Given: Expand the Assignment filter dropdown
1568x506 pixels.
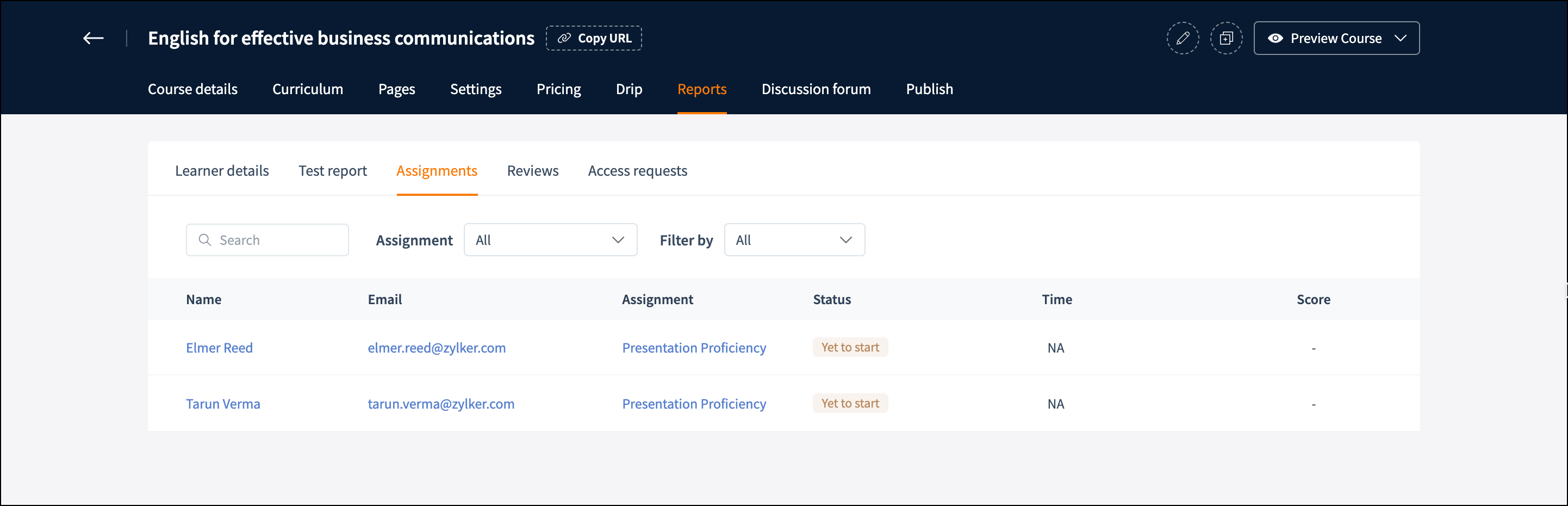Looking at the screenshot, I should [550, 240].
